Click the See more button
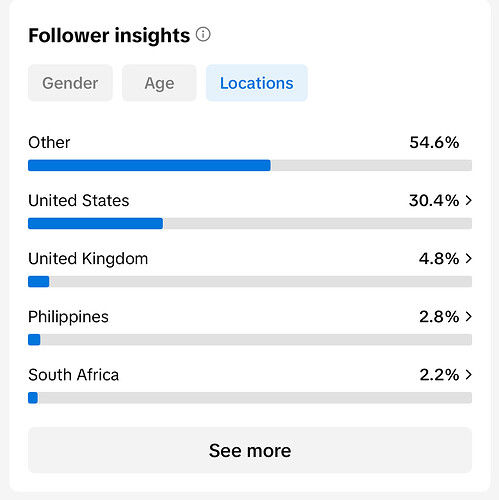Viewport: 499px width, 500px height. pos(250,450)
